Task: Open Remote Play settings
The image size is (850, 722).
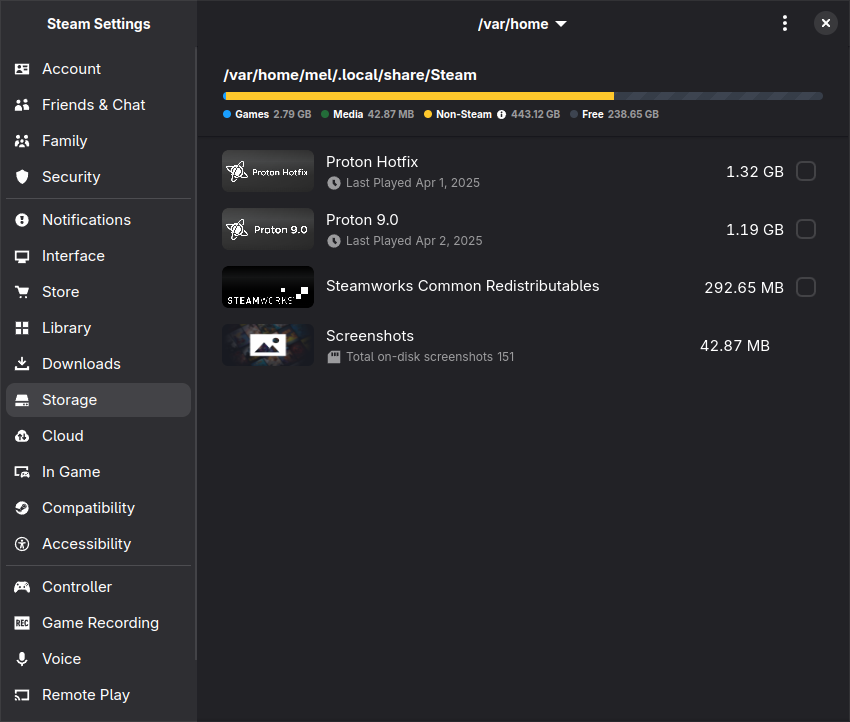Action: (x=98, y=695)
